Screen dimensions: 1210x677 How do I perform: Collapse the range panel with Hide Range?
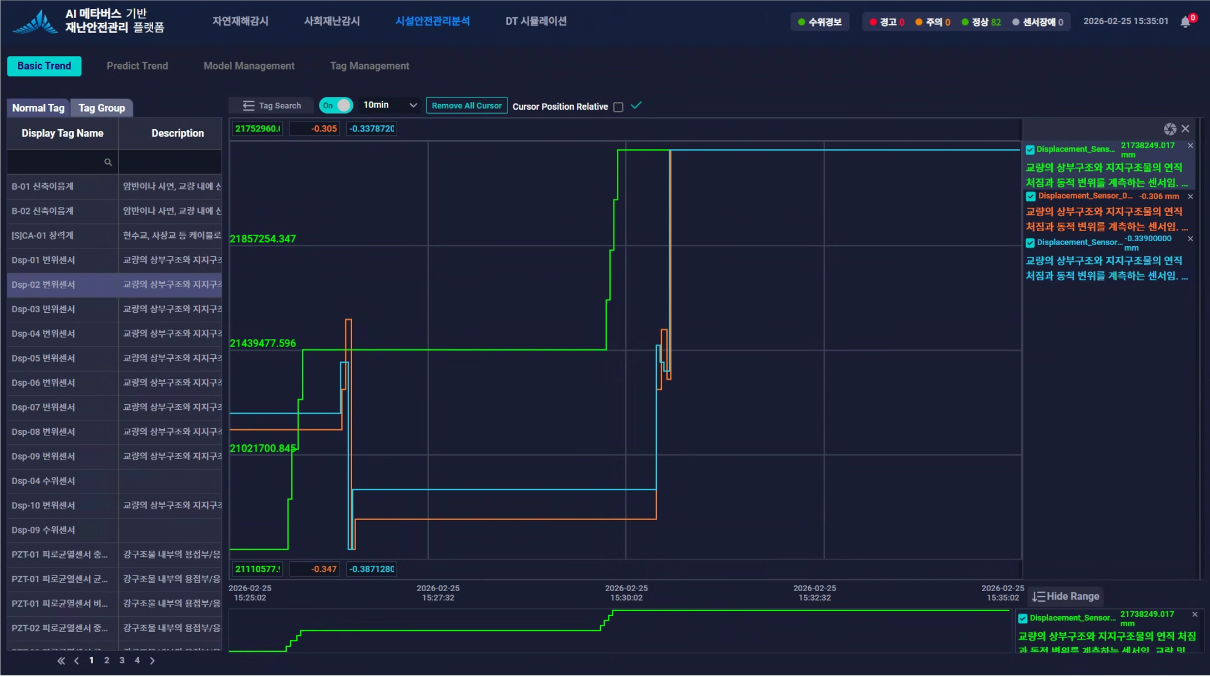(x=1066, y=596)
